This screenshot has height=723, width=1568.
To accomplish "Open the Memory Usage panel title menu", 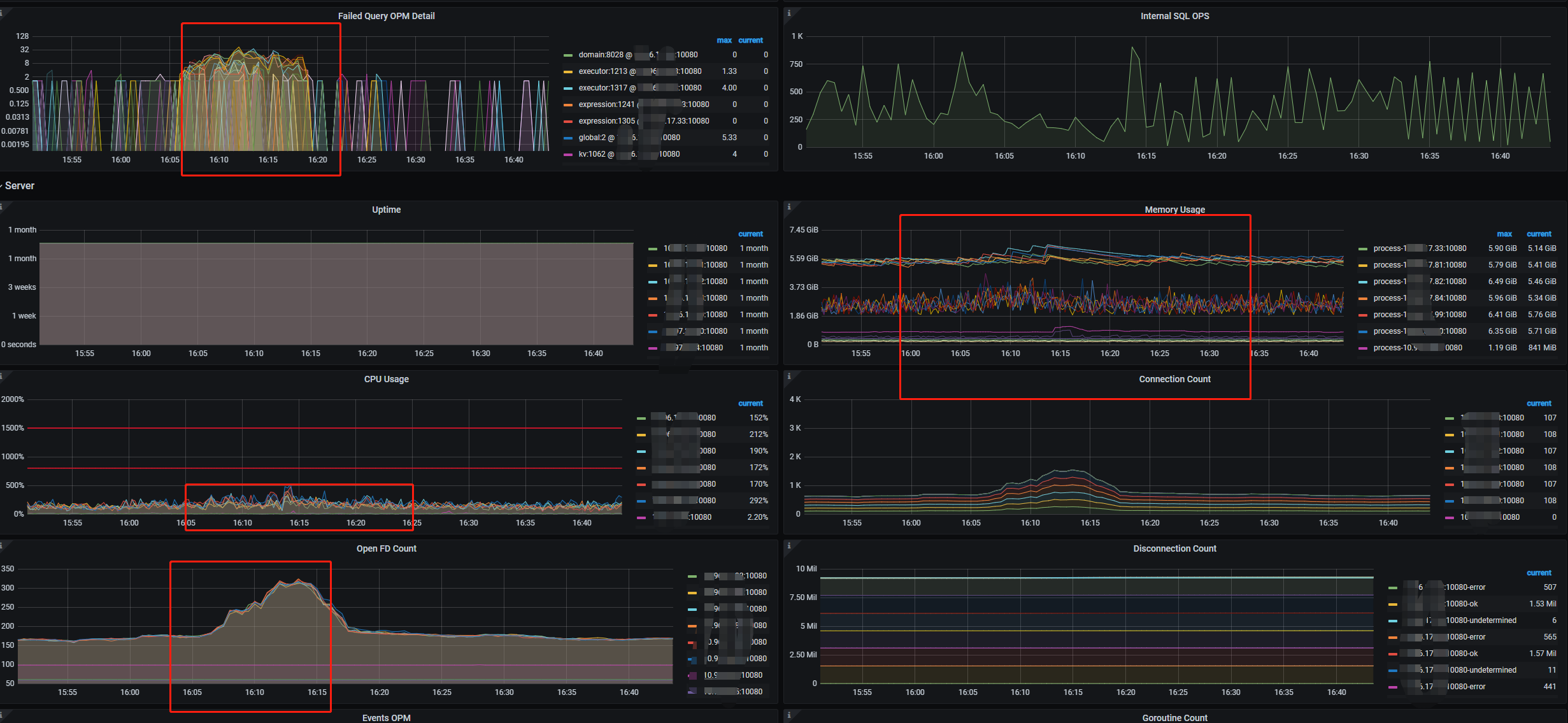I will pos(1174,210).
